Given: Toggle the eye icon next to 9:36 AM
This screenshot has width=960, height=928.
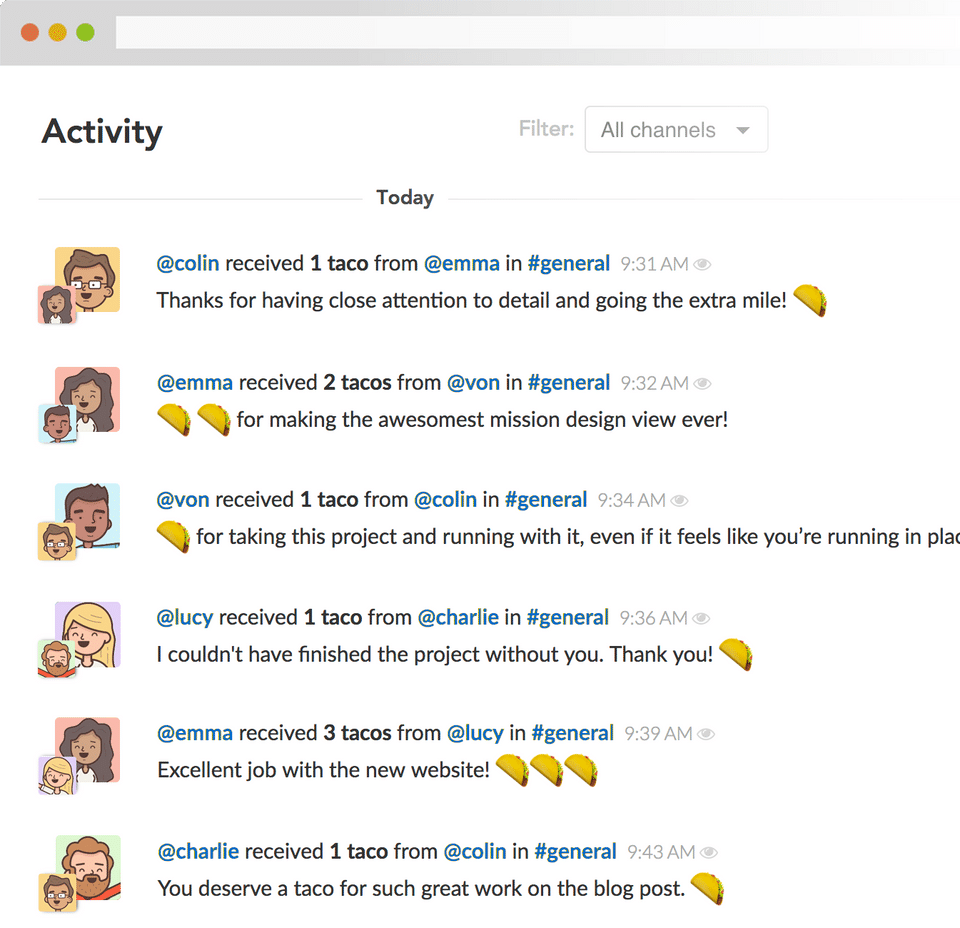Looking at the screenshot, I should (700, 618).
